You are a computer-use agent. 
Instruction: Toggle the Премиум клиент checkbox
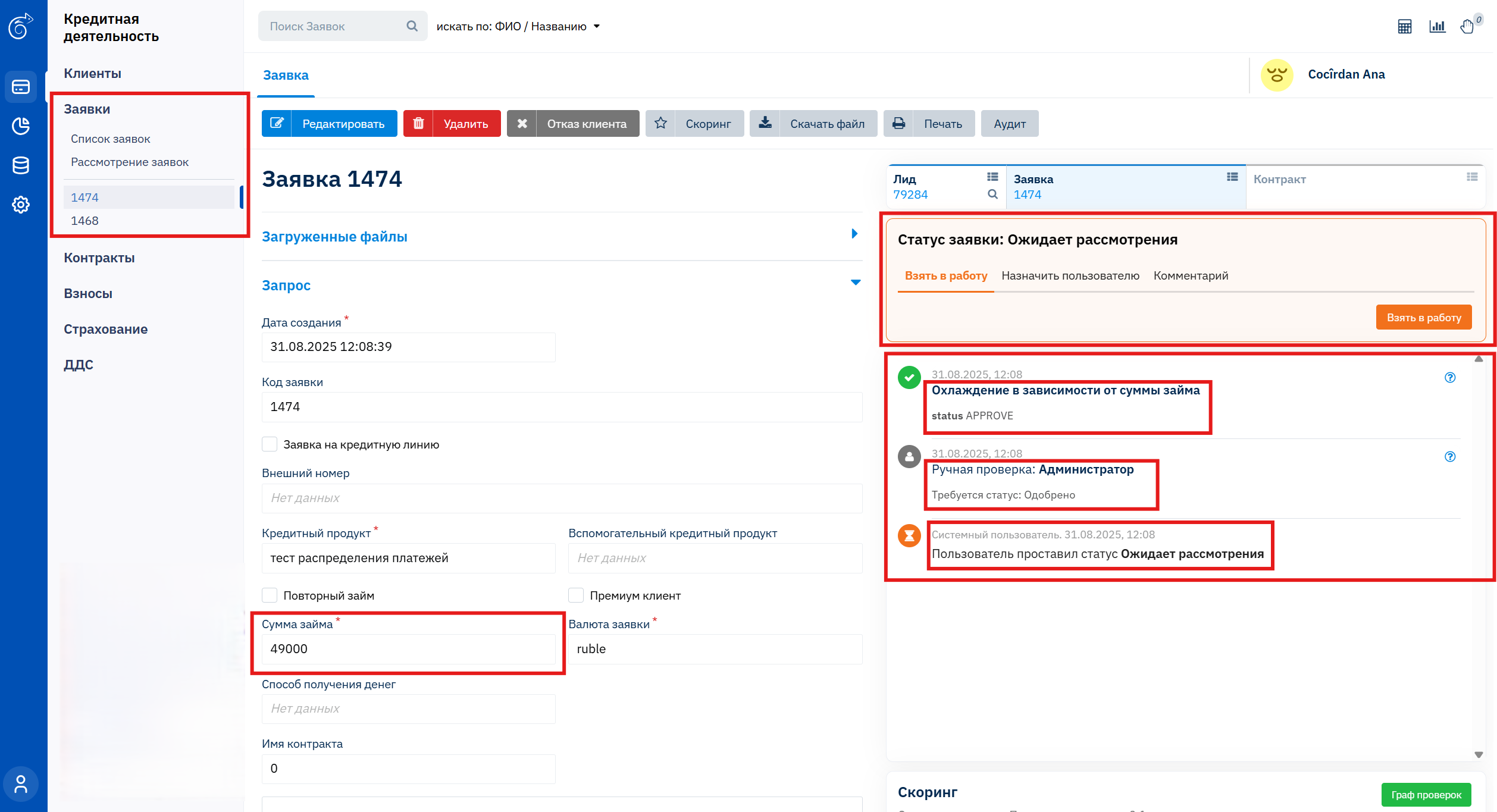[576, 595]
